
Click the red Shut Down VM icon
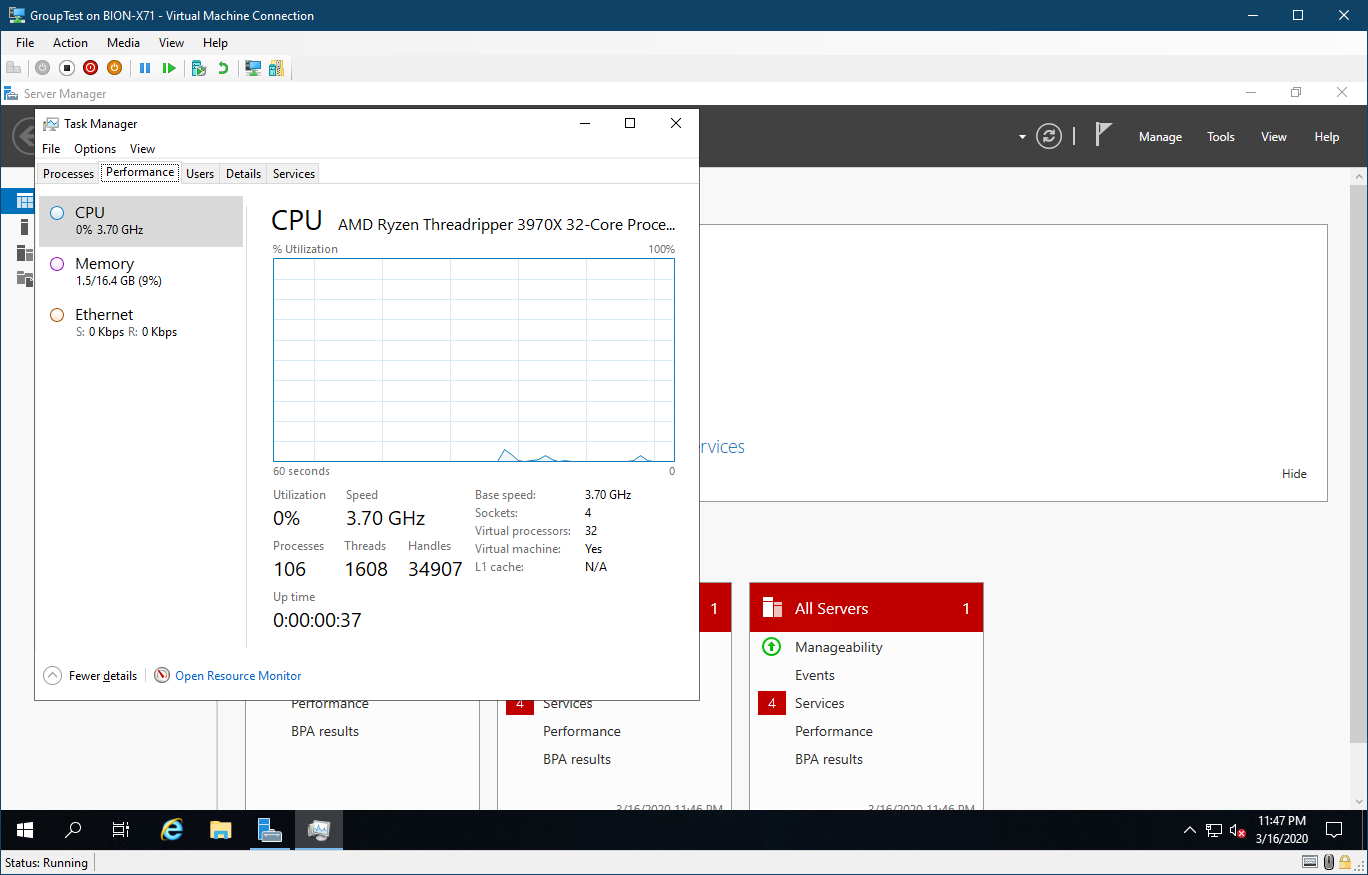(x=91, y=68)
